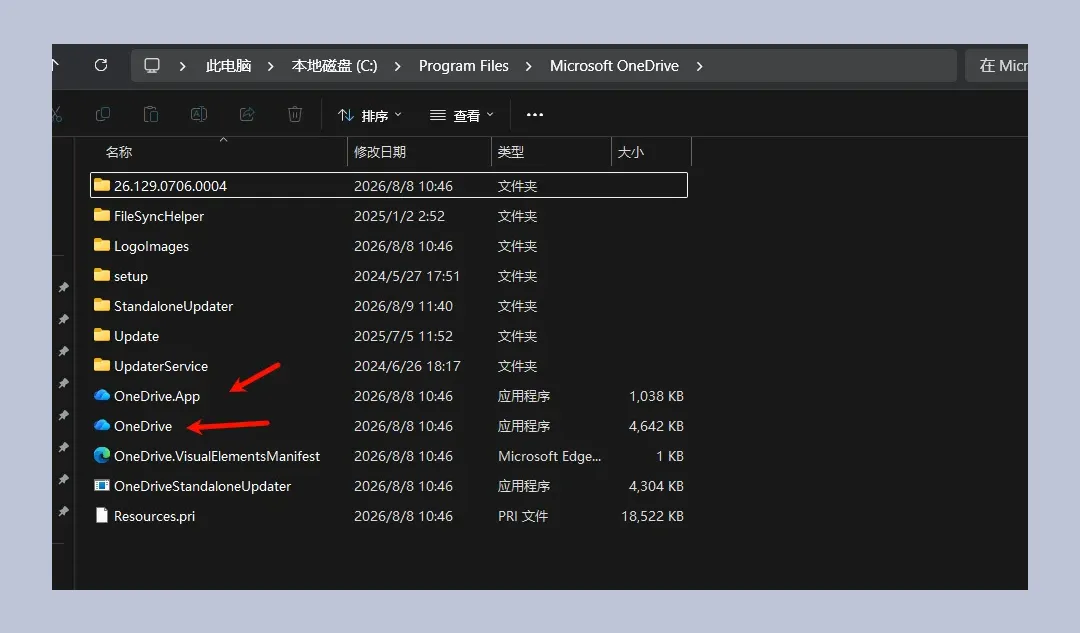The width and height of the screenshot is (1080, 633).
Task: Select the FileSyncHelper folder name
Action: 159,216
